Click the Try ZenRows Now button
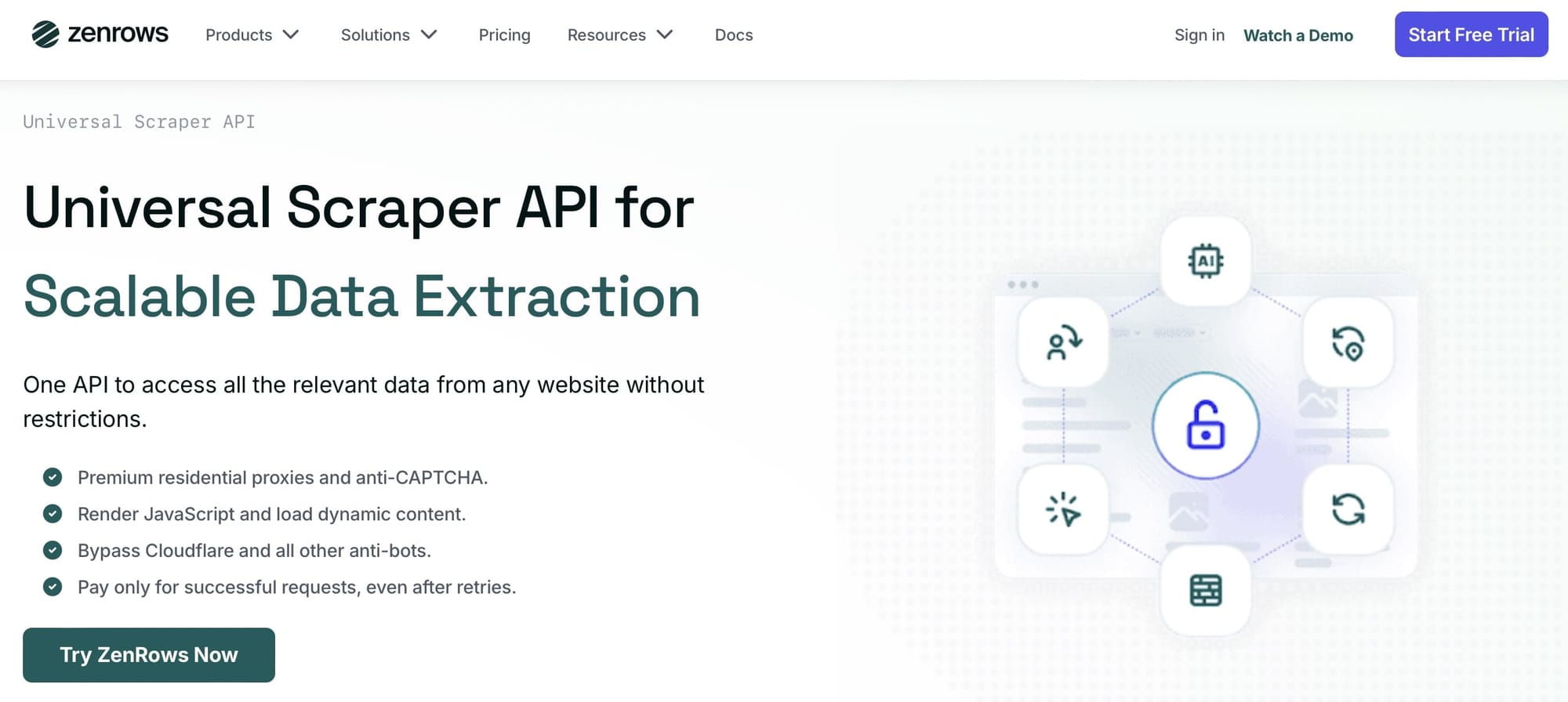This screenshot has width=1568, height=702. 149,655
